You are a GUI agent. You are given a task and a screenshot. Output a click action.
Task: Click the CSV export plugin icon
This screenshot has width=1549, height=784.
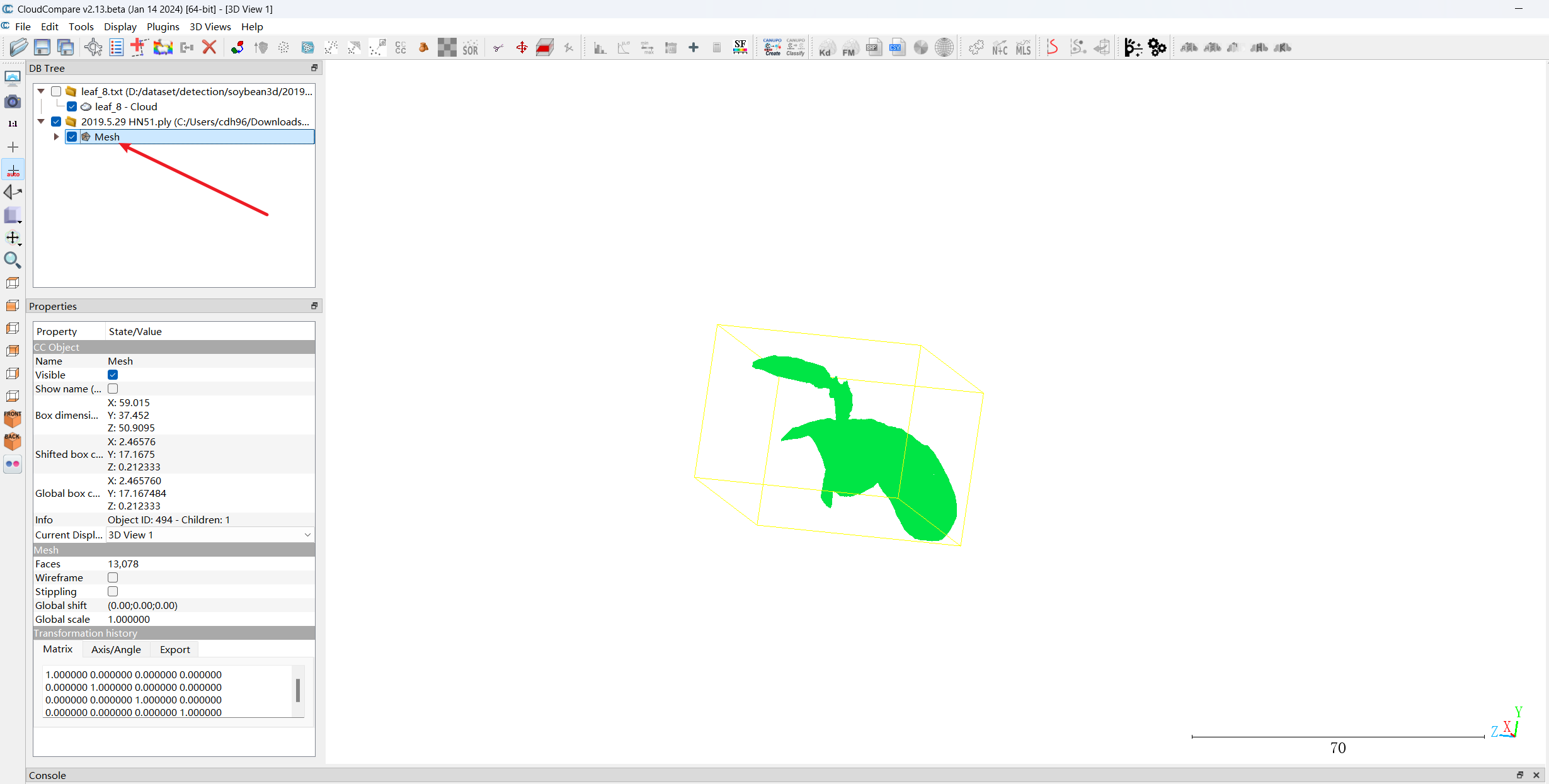896,47
